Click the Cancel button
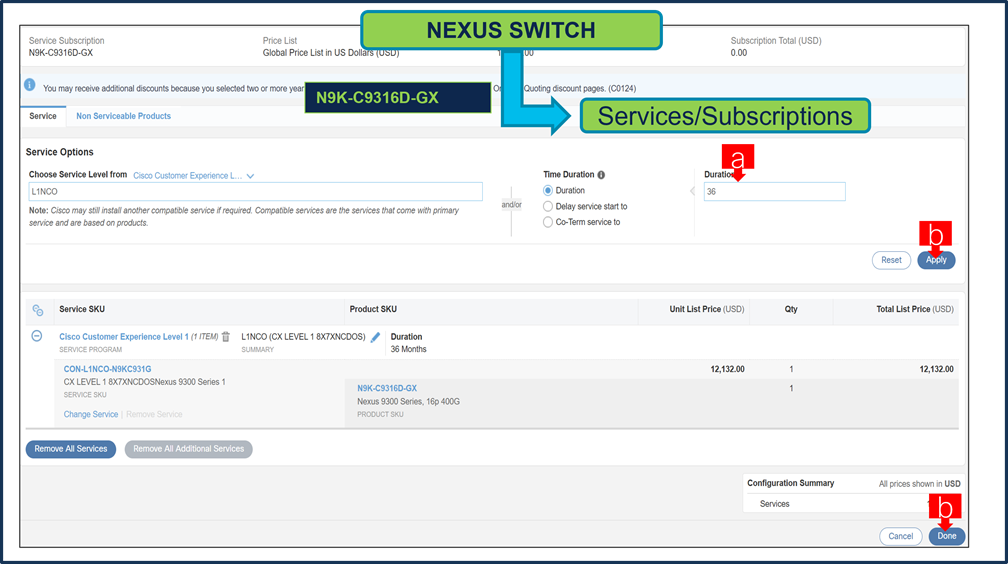Viewport: 1008px width, 564px height. [901, 536]
